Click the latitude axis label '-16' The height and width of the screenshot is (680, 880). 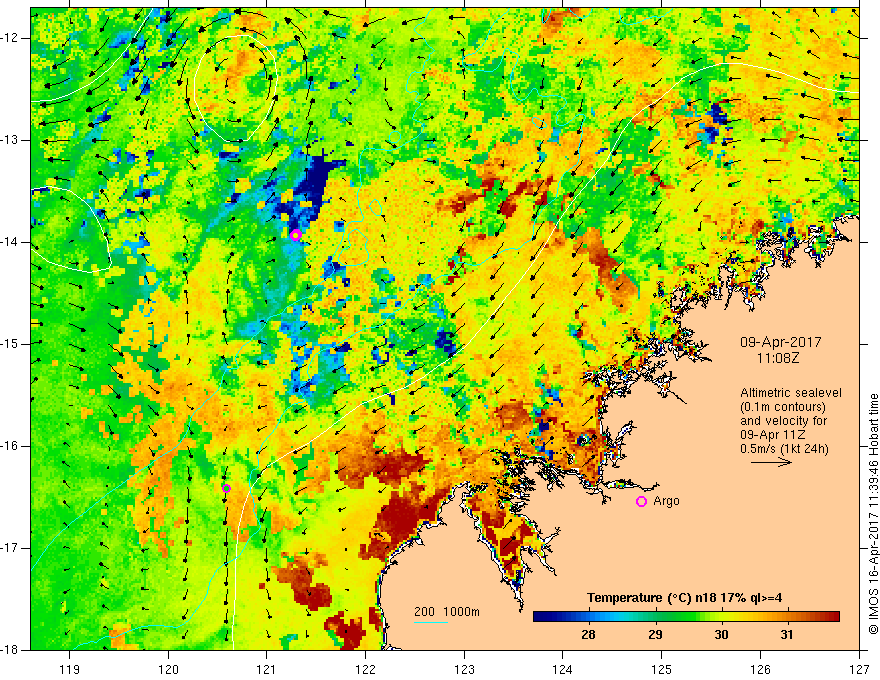[10, 446]
